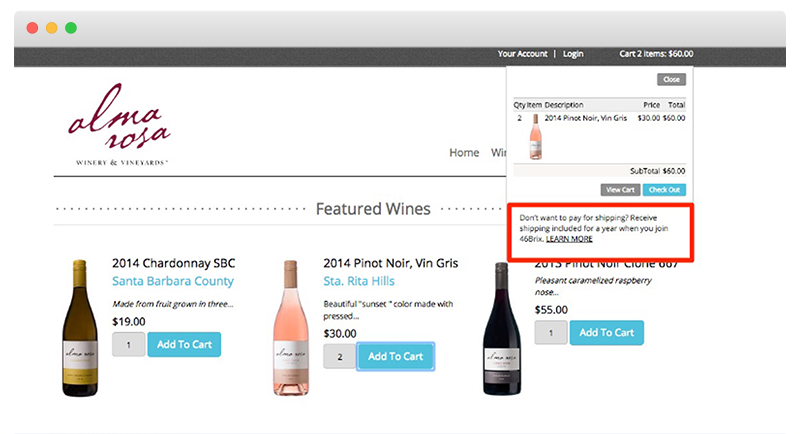Viewport: 800px width, 434px height.
Task: Add the 2014 Chardonnay SBC to cart
Action: pos(184,345)
